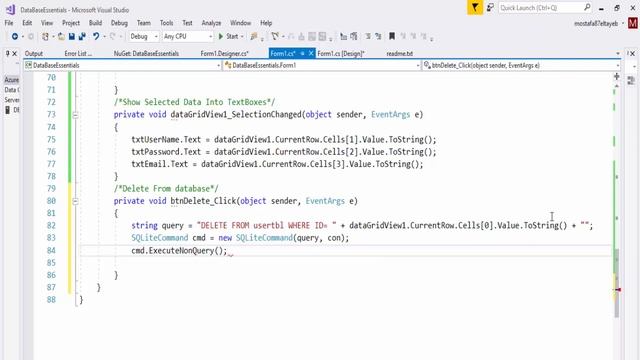Viewport: 640px width, 360px height.
Task: Switch to Form1.cs [Design] tab
Action: 341,53
